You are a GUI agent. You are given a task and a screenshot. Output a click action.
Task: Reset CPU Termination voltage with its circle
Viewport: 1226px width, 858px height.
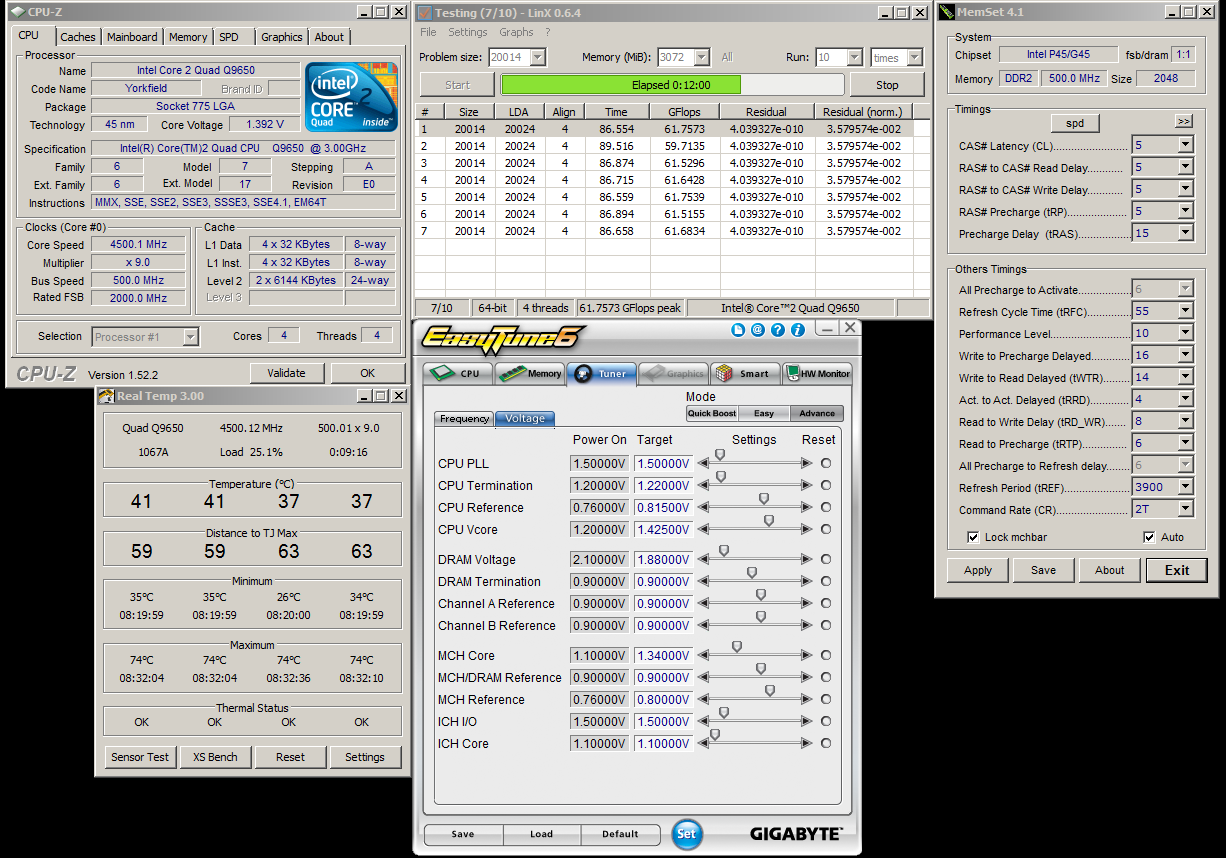click(826, 485)
